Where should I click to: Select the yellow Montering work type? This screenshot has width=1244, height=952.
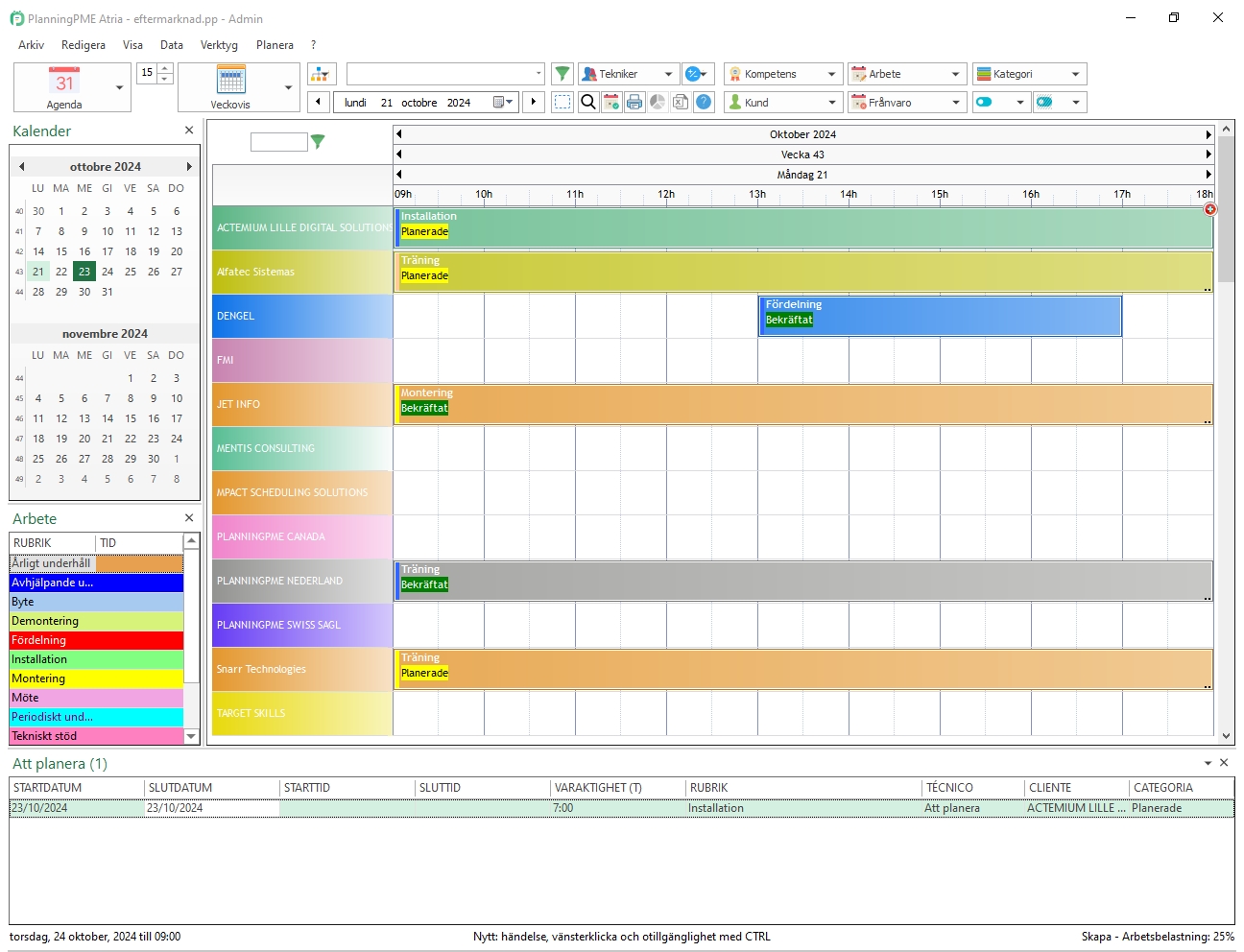click(x=96, y=678)
